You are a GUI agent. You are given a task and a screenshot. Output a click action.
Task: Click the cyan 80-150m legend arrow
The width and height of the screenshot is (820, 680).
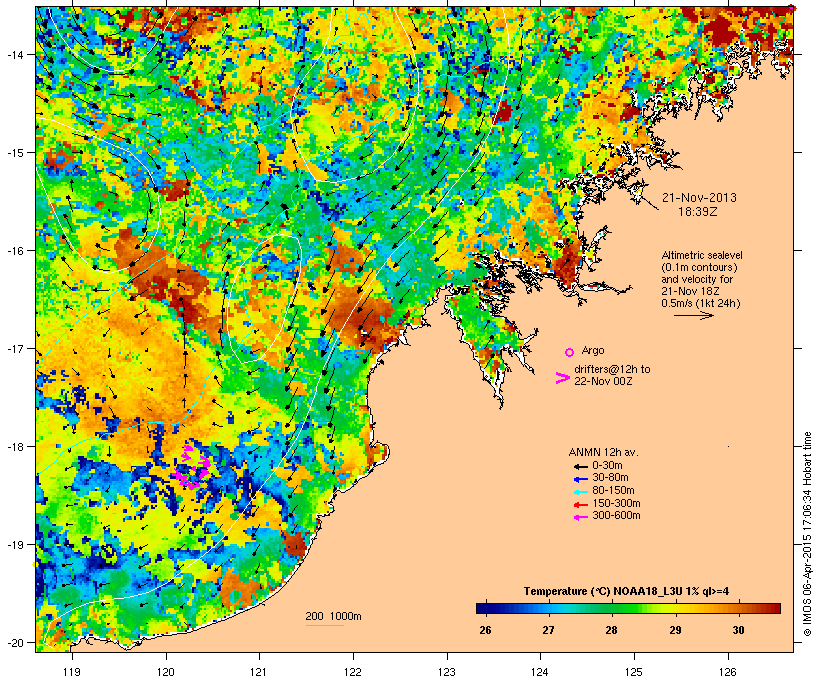point(580,492)
